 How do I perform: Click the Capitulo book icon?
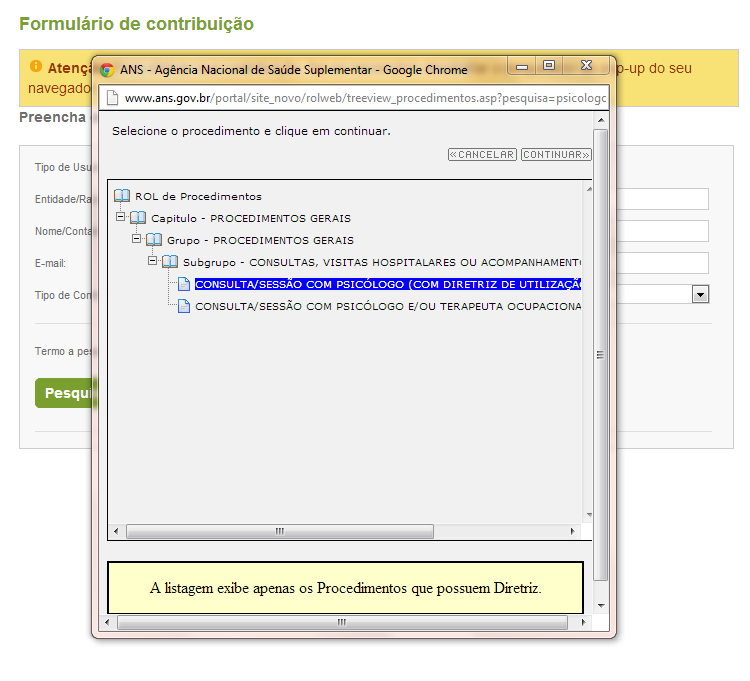(x=138, y=218)
